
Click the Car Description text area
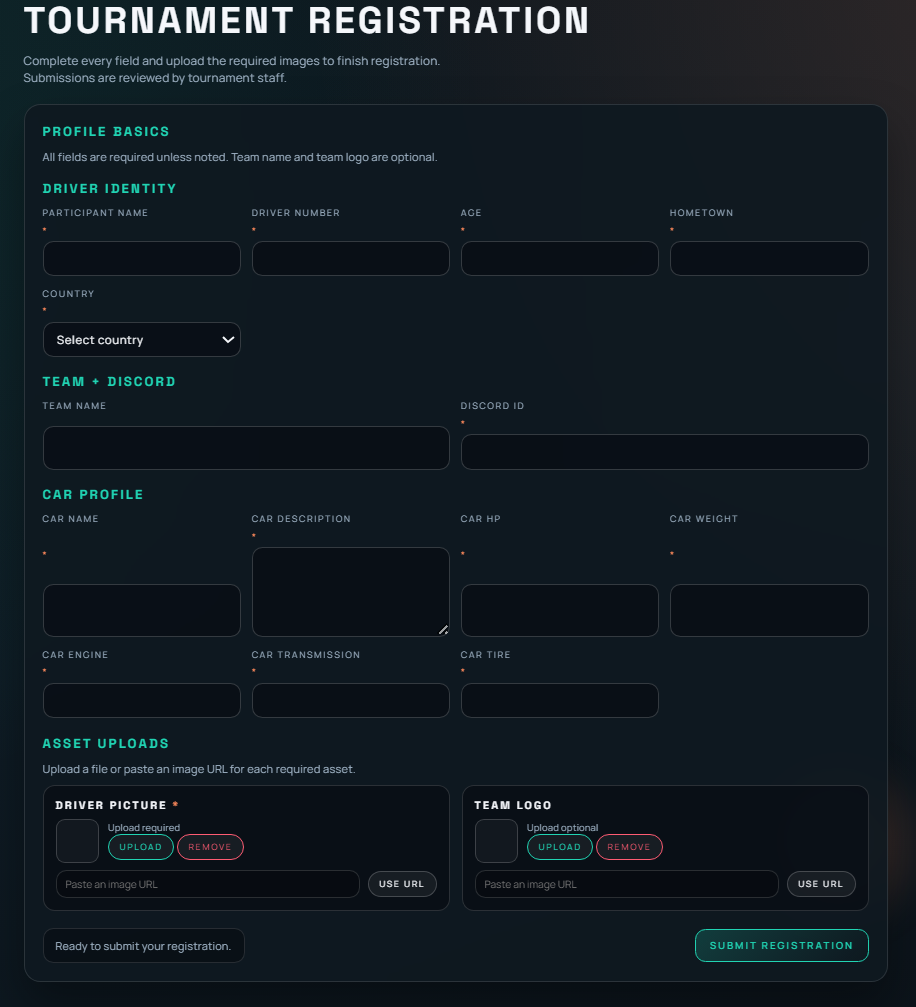[x=350, y=590]
